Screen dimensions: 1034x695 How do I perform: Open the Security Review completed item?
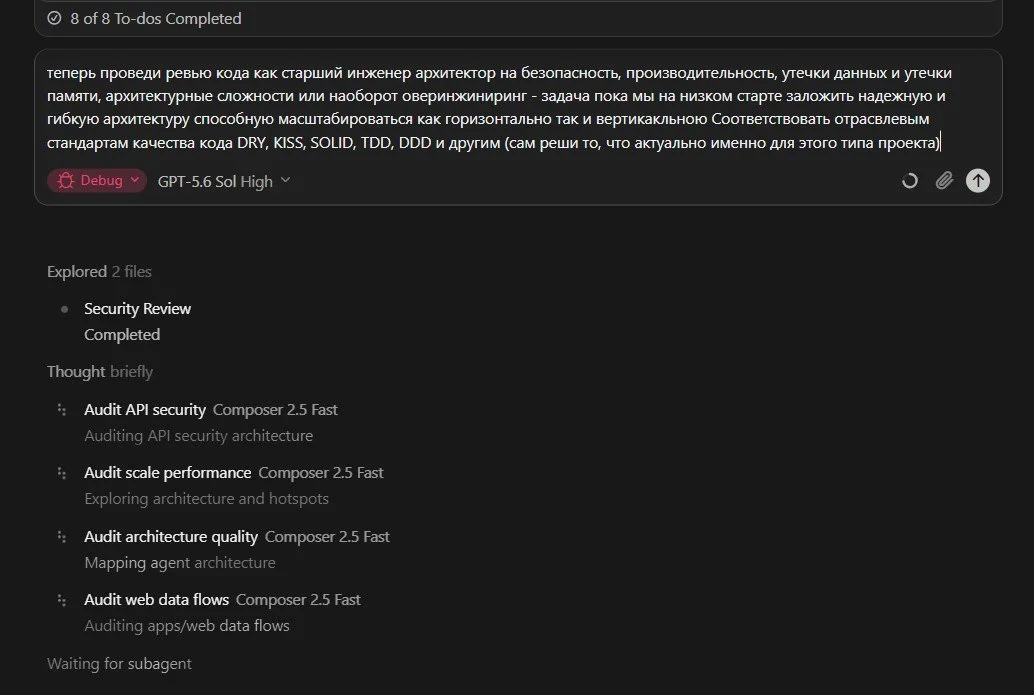pos(137,322)
